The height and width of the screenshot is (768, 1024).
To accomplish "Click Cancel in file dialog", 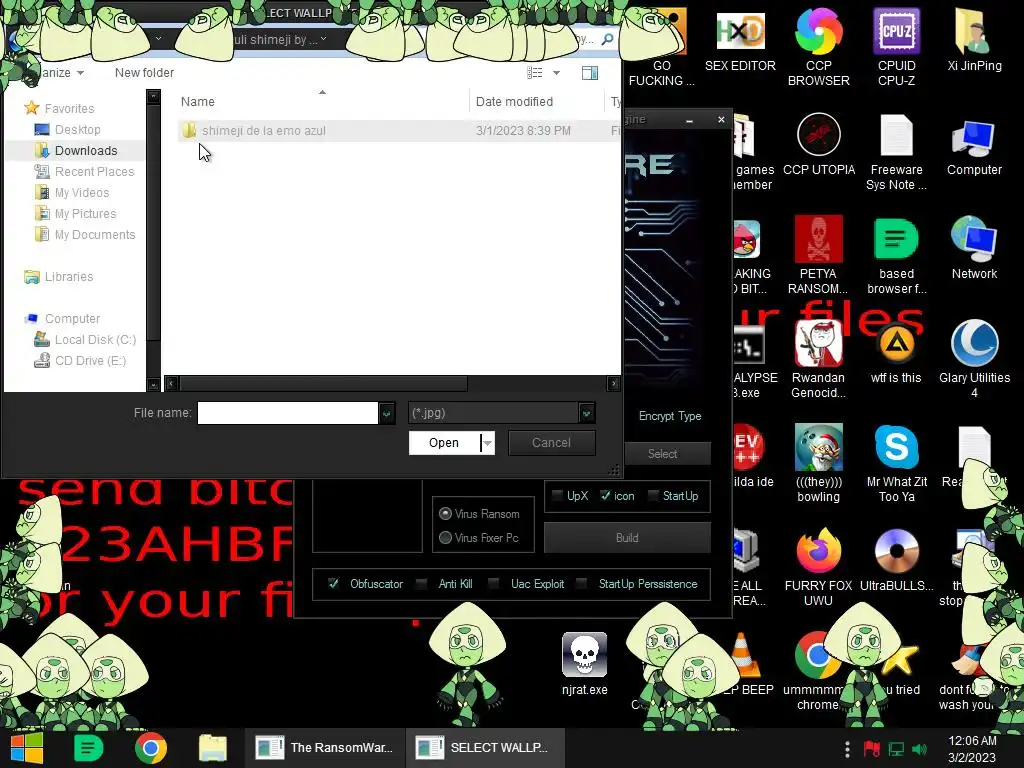I will pyautogui.click(x=551, y=443).
